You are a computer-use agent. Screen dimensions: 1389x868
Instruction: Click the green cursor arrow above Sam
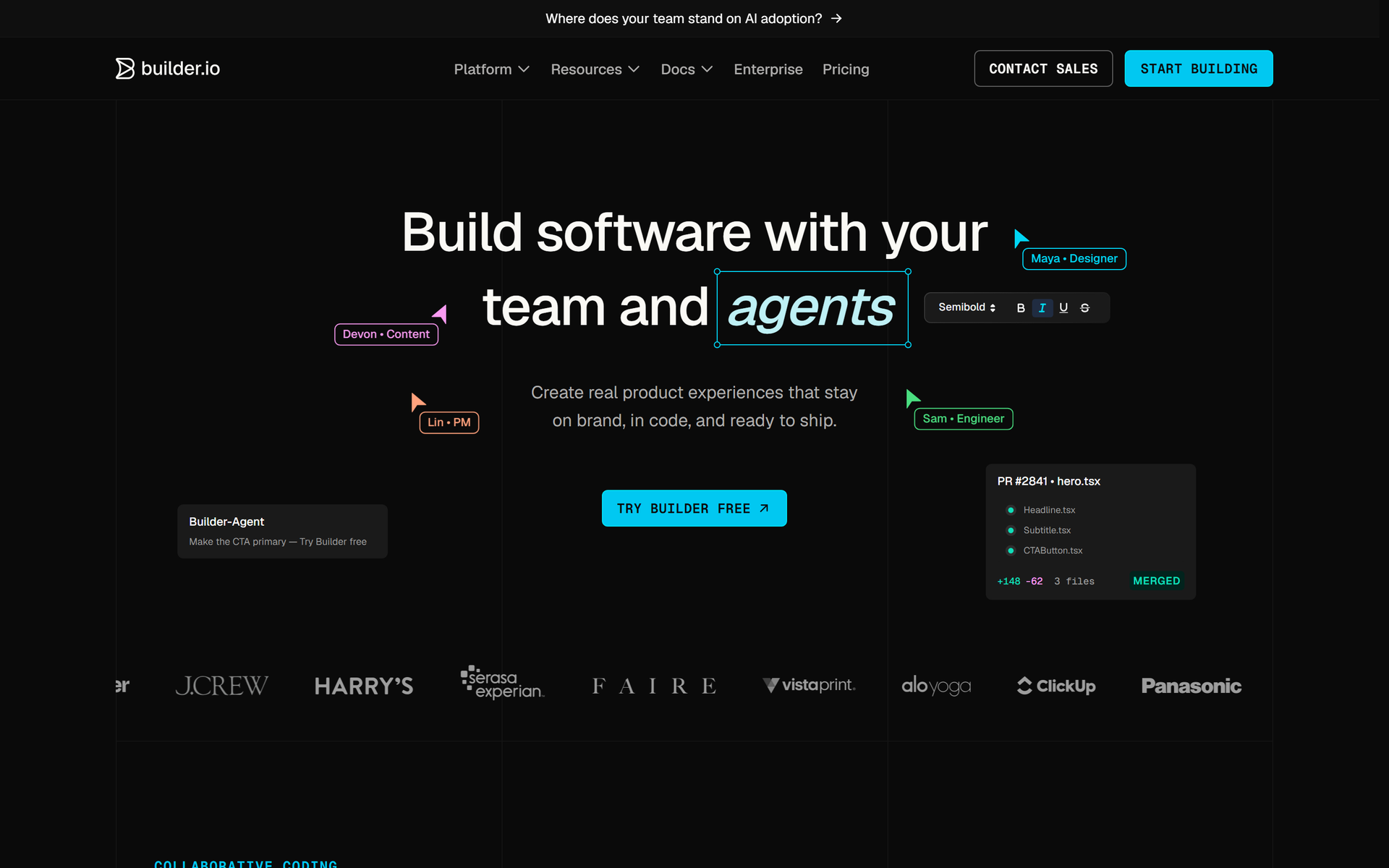click(913, 398)
